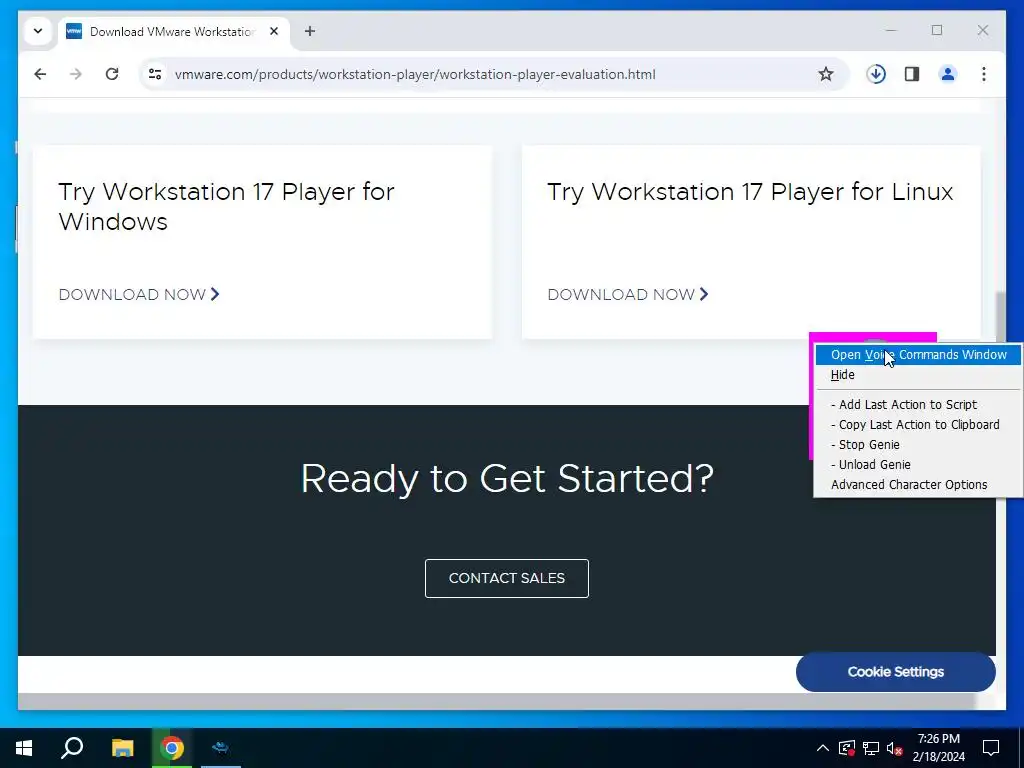Click 'Ready to Get Started?' heading
The image size is (1024, 768).
pos(507,479)
